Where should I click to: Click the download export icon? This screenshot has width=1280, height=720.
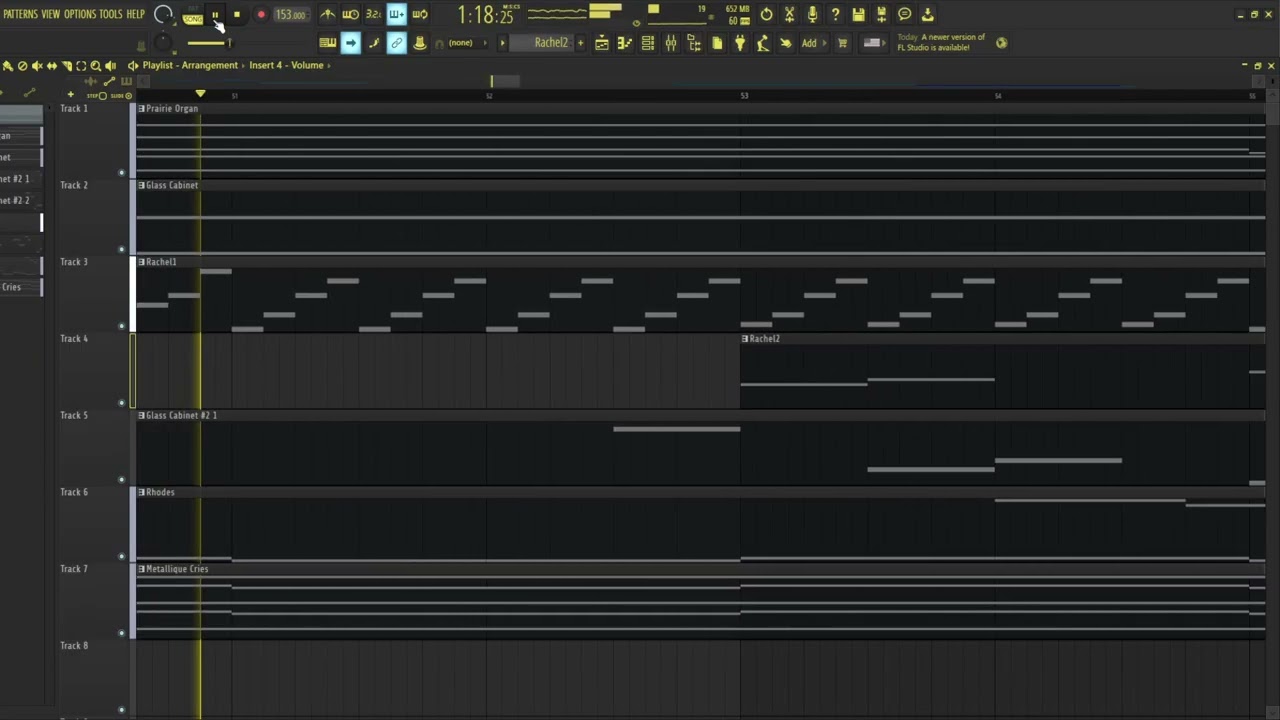pos(928,14)
